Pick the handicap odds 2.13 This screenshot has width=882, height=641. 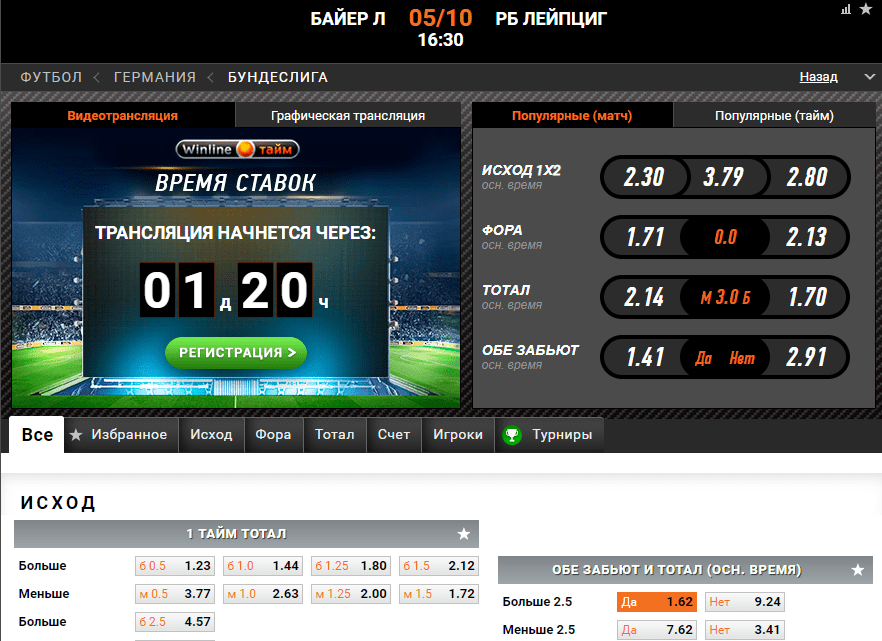coord(807,237)
